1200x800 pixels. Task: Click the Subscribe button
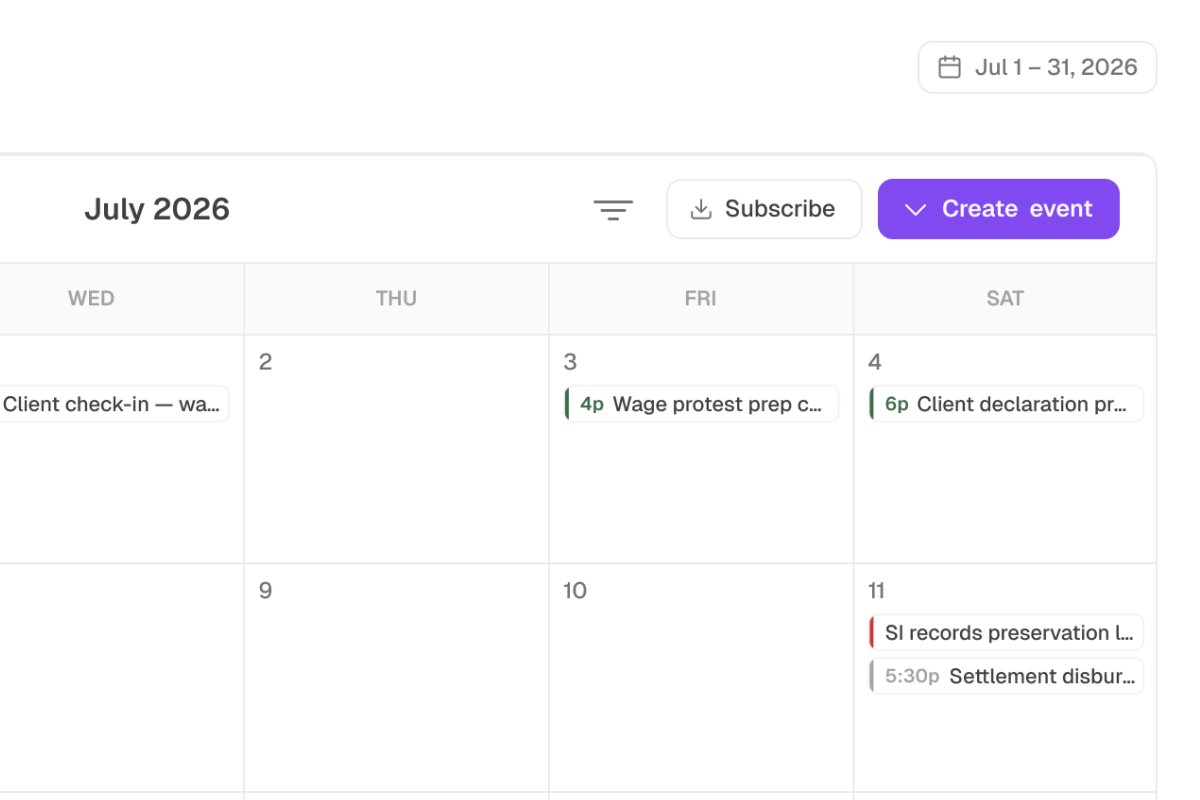(764, 209)
